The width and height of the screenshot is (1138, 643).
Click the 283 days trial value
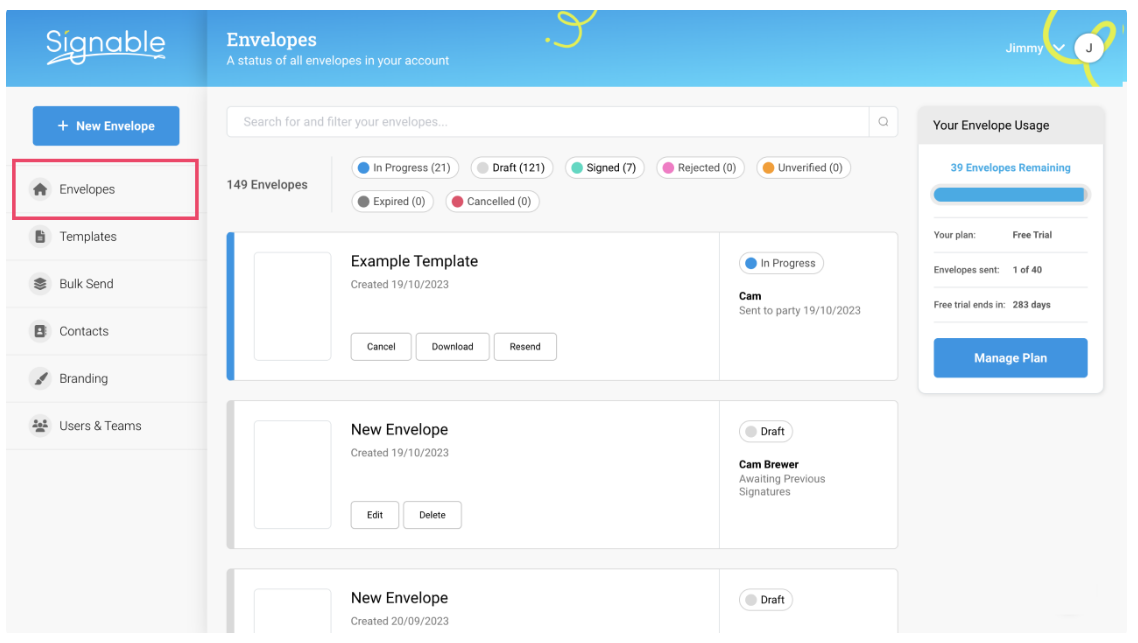(x=1031, y=305)
